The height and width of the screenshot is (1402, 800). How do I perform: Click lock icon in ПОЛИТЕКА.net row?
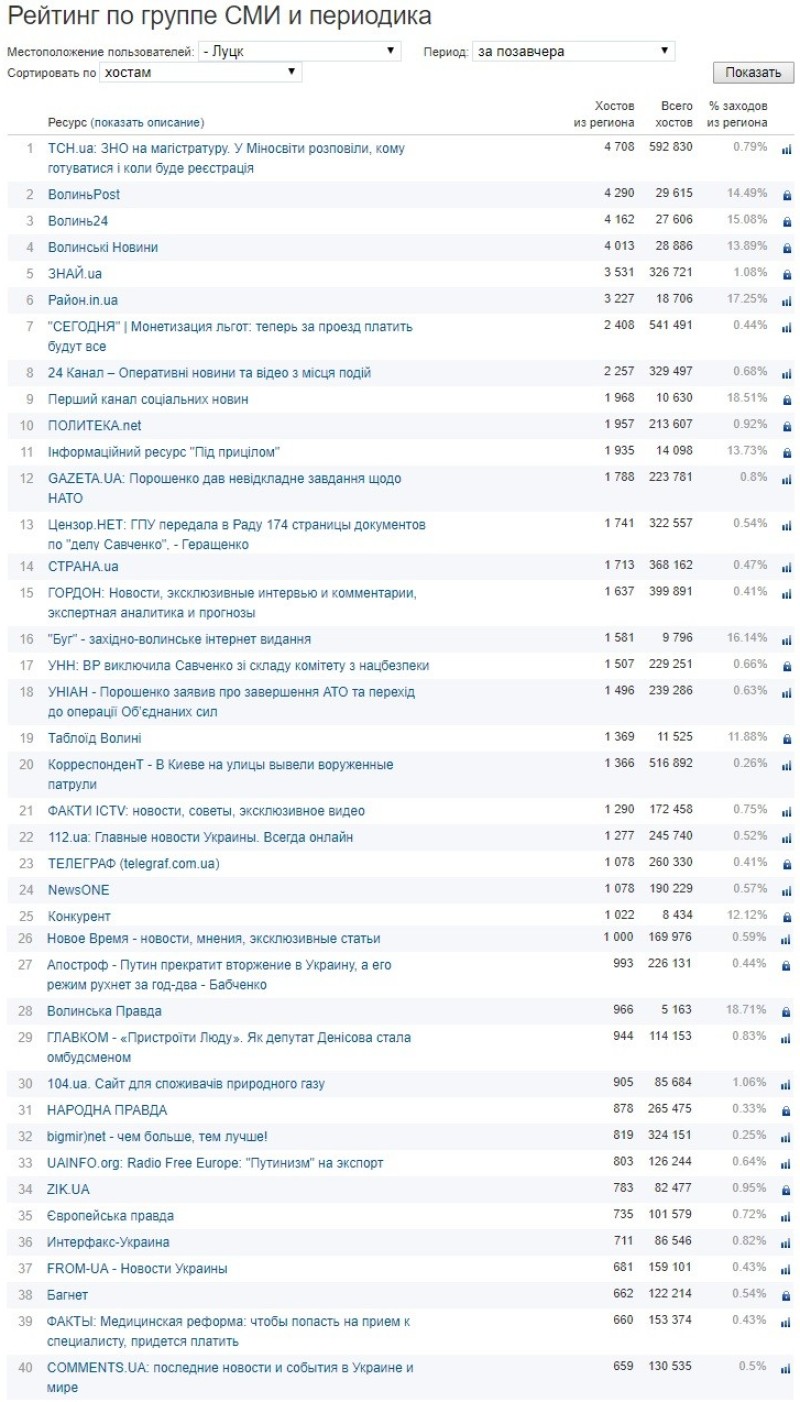pyautogui.click(x=786, y=427)
